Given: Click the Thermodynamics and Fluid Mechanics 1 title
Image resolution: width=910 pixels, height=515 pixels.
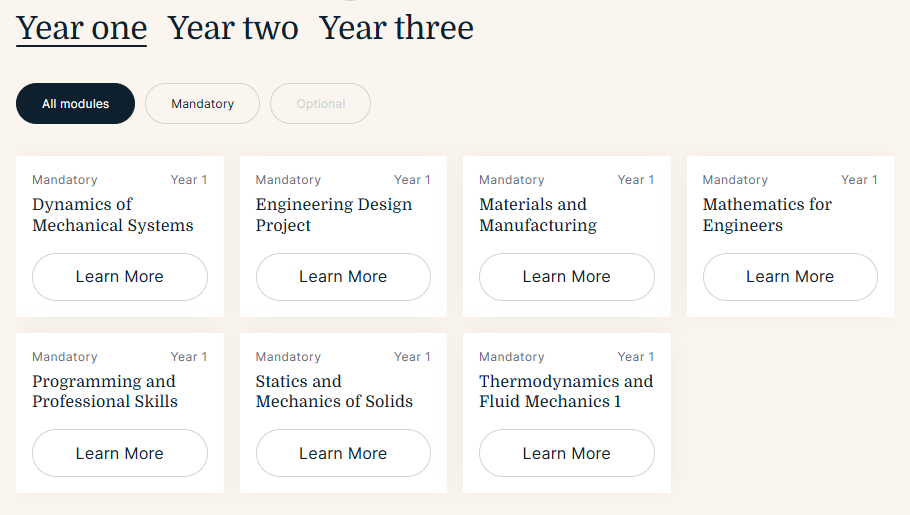Looking at the screenshot, I should click(x=565, y=391).
